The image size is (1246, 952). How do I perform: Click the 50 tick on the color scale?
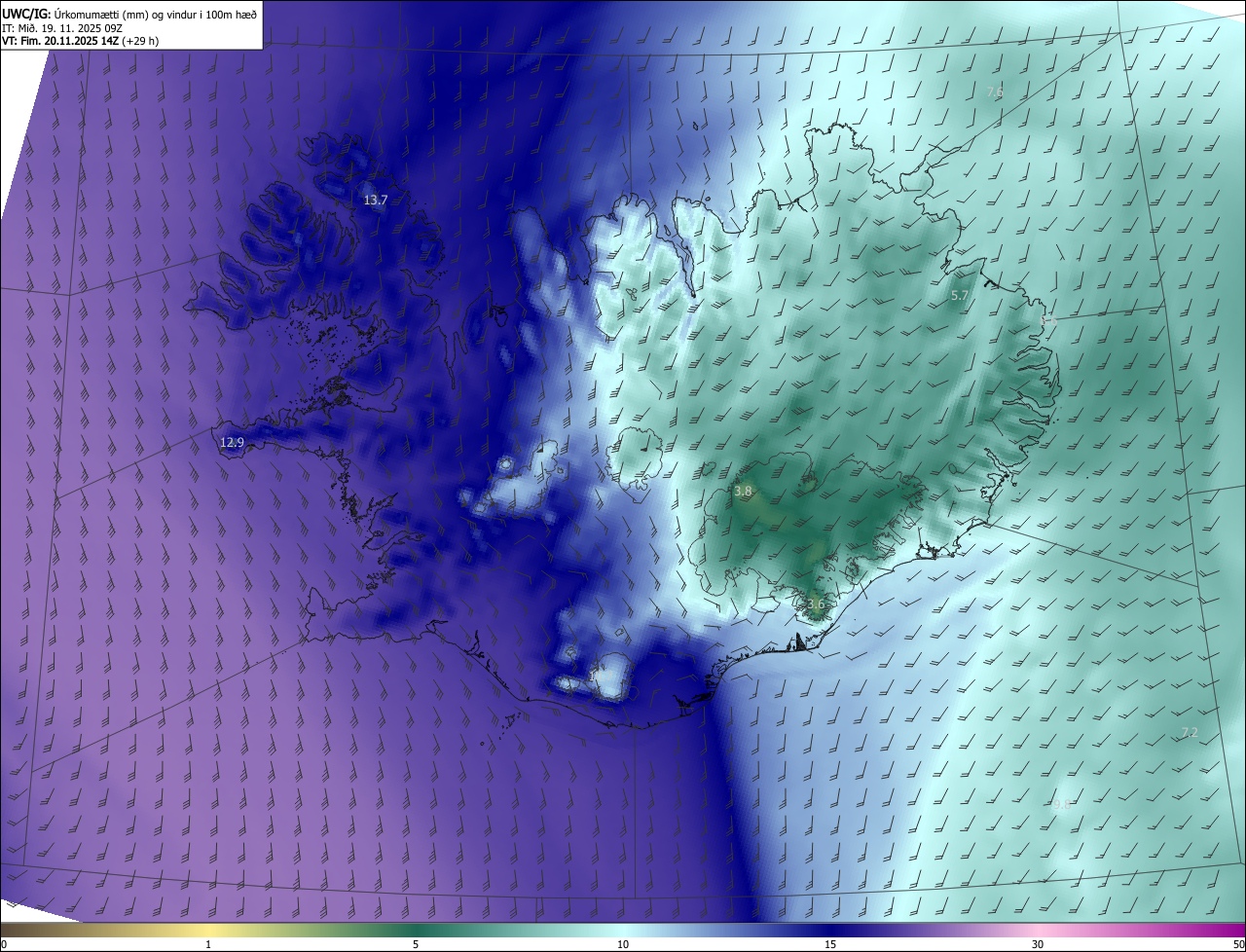tap(1238, 944)
